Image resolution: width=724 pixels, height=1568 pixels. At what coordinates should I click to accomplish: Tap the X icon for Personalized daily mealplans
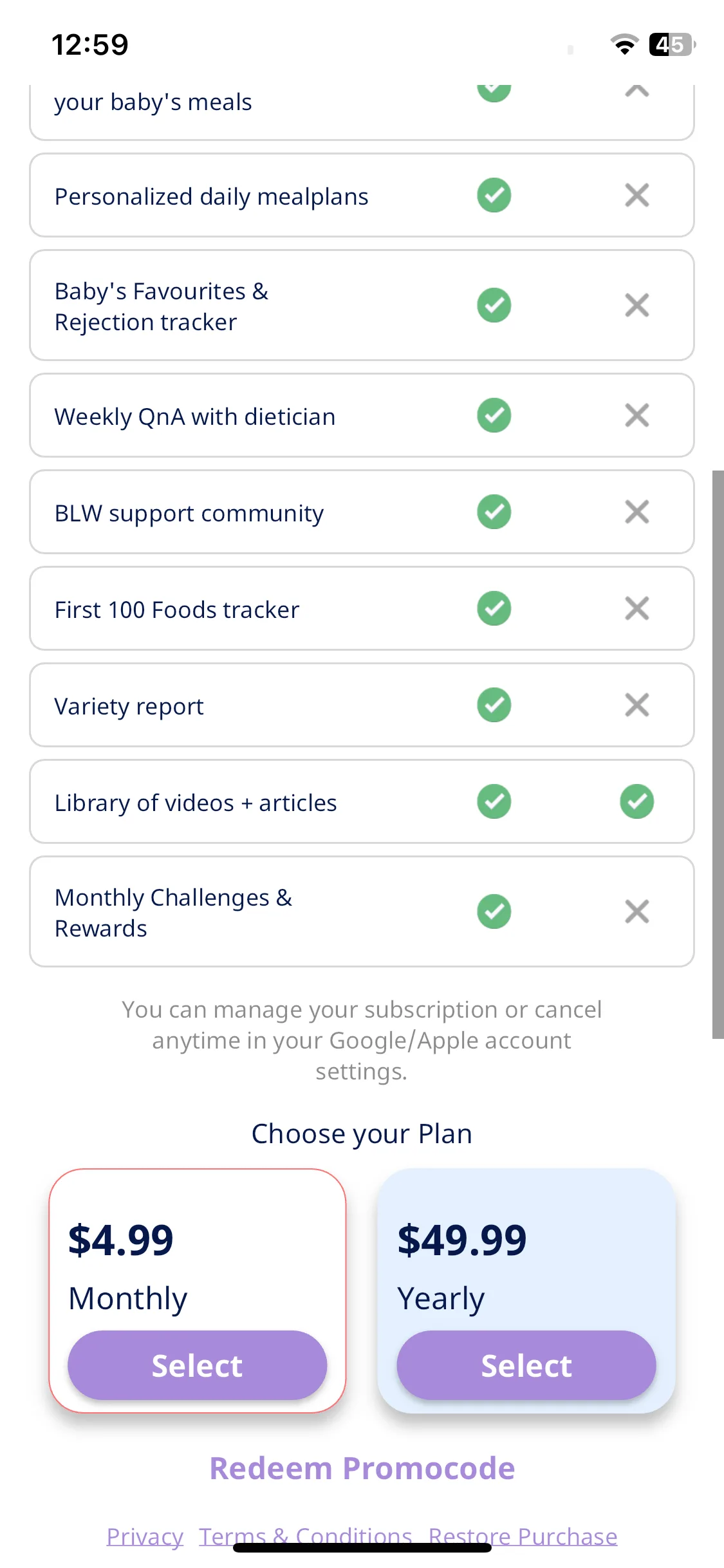click(x=636, y=195)
